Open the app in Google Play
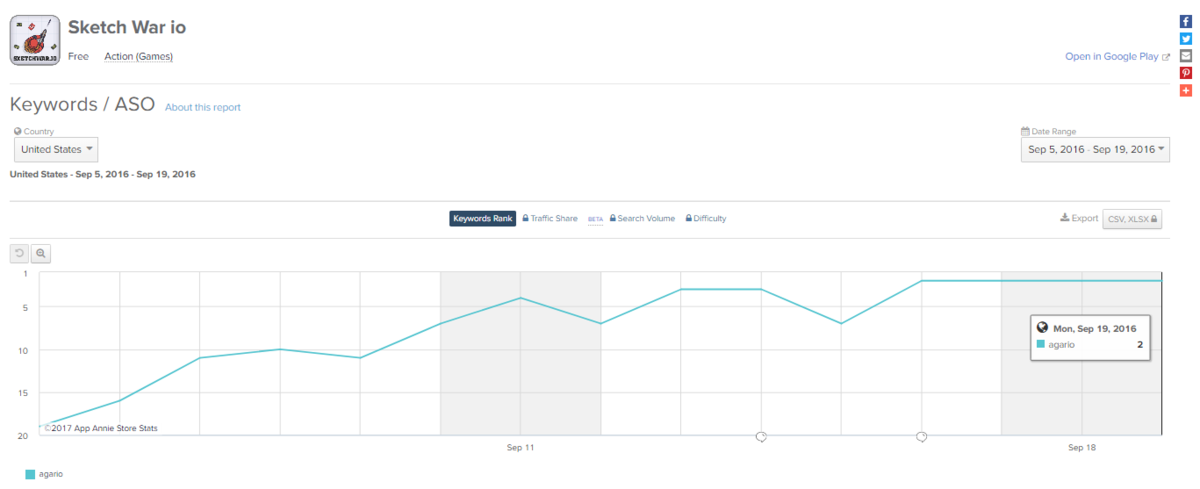The height and width of the screenshot is (489, 1200). point(1117,57)
